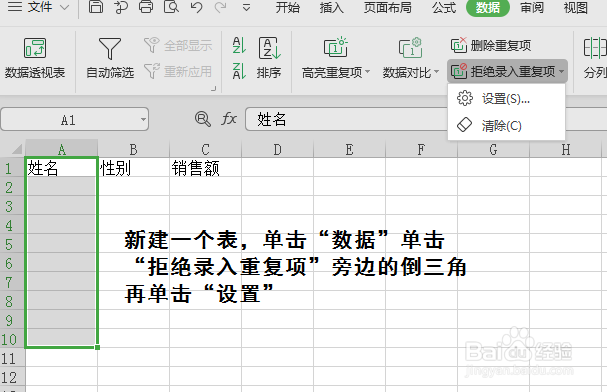Open the 排序 sort dialog

pos(269,58)
